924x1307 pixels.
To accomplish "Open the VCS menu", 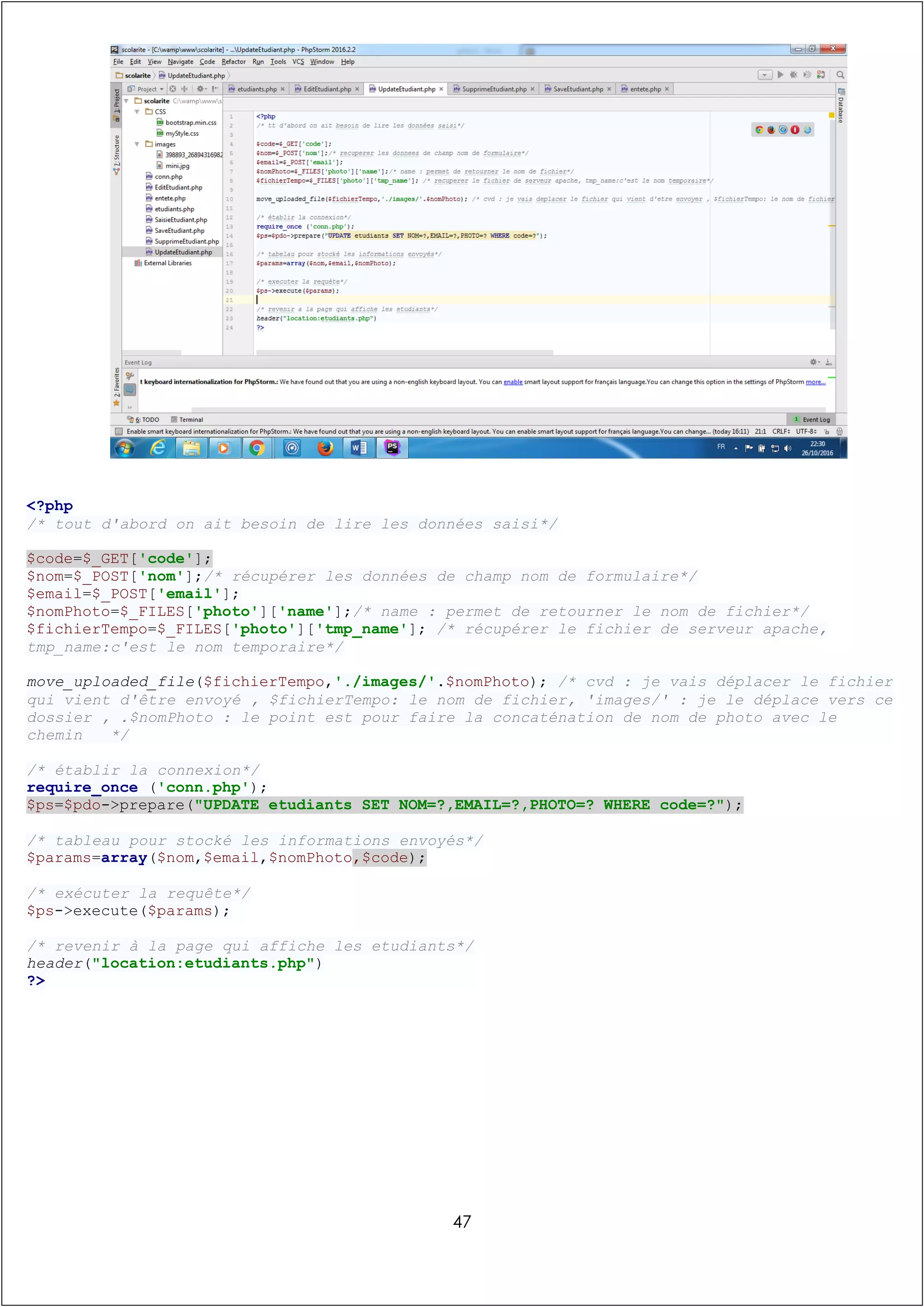I will point(298,61).
